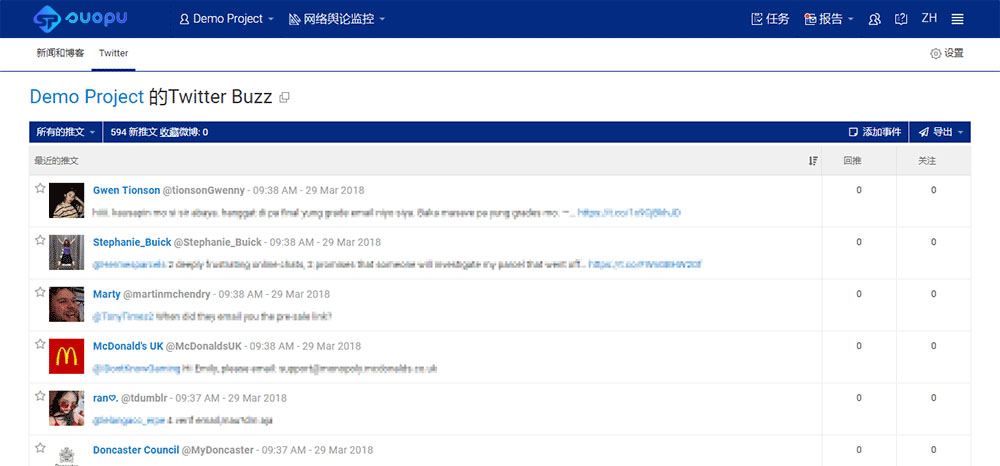1000x466 pixels.
Task: Click the @martinmchendry handle
Action: [166, 294]
